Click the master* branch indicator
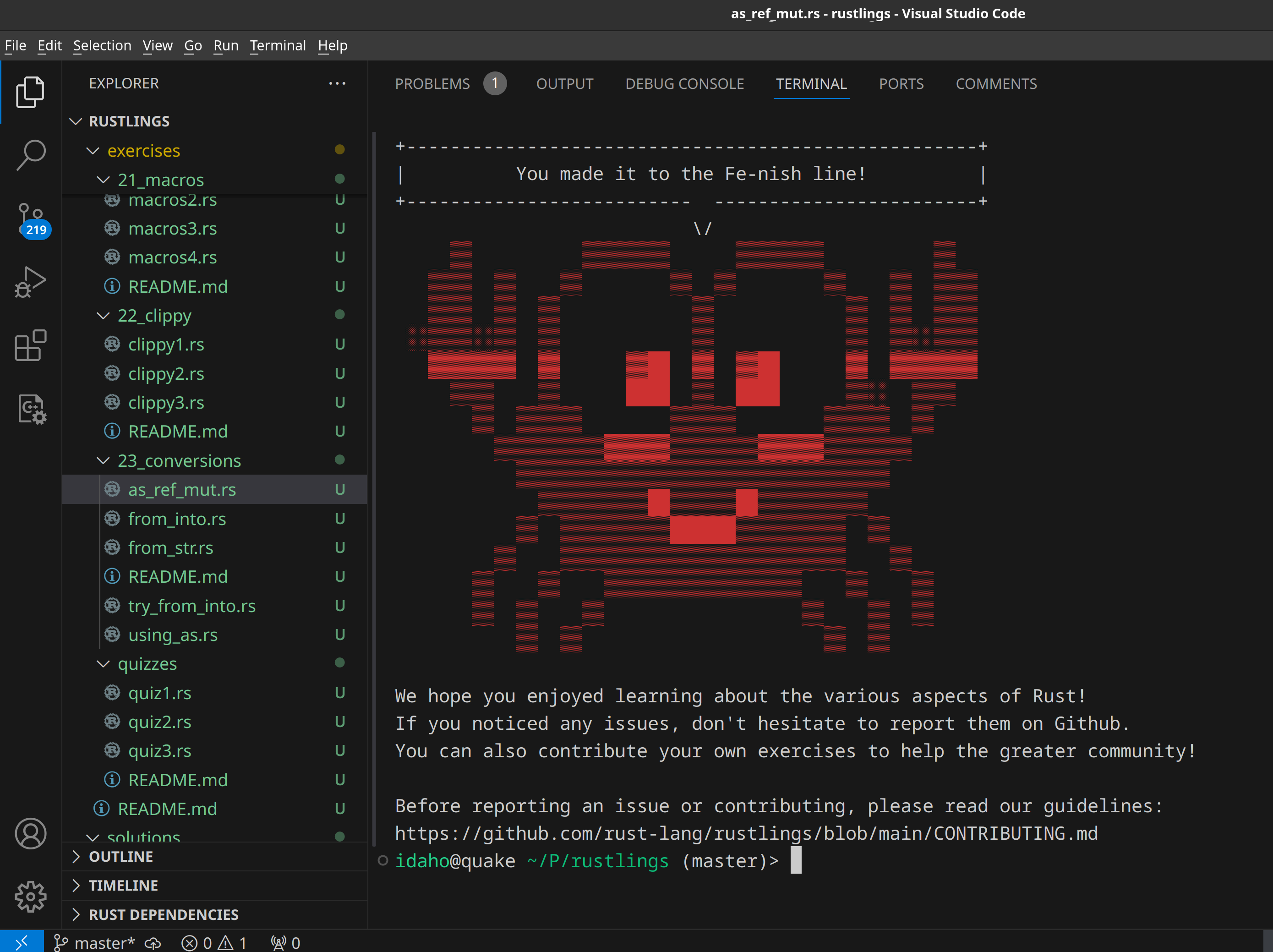Screen dimensions: 1273x952 (94, 942)
